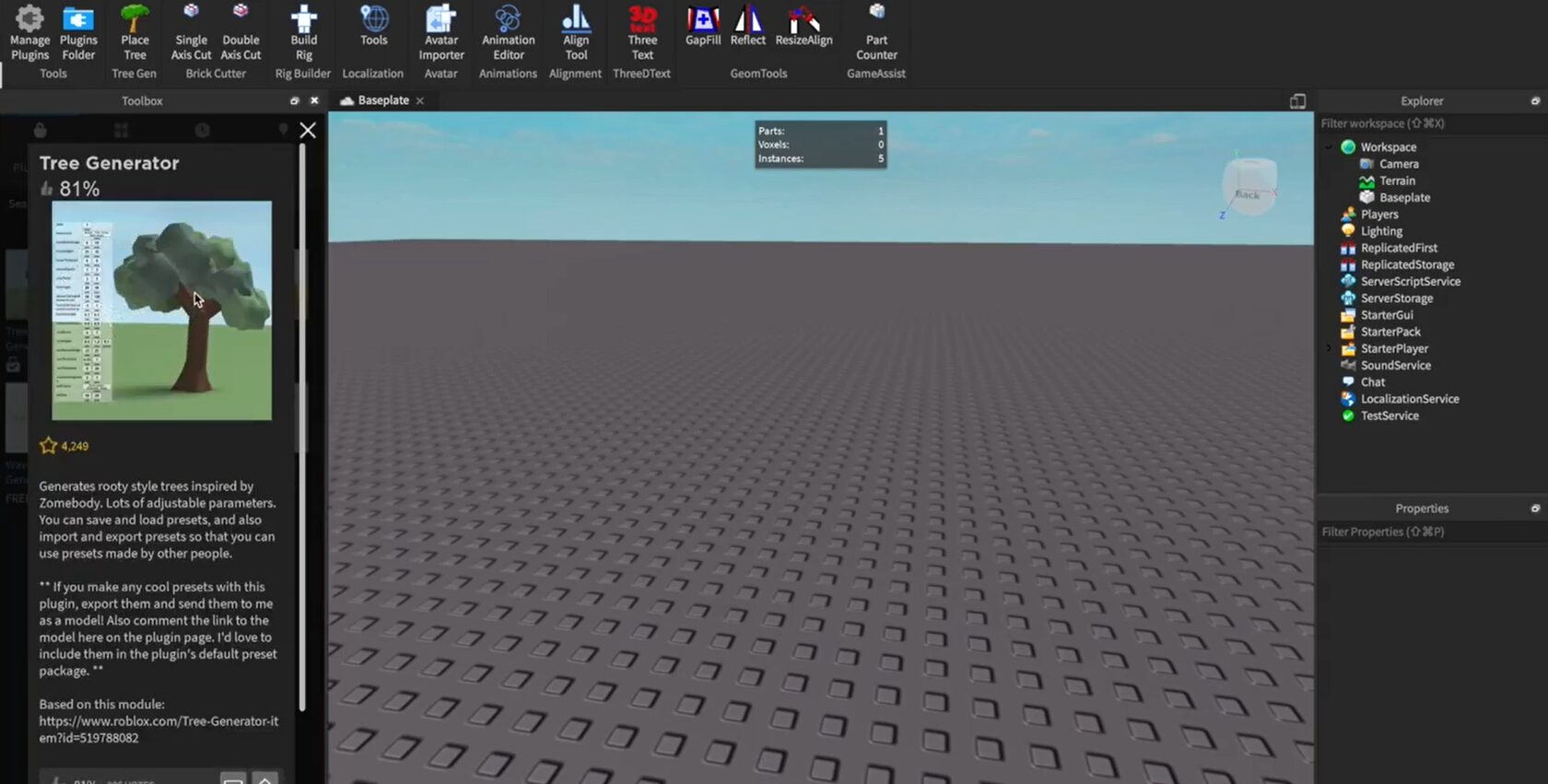Collapse the Workspace tree node

(x=1329, y=147)
